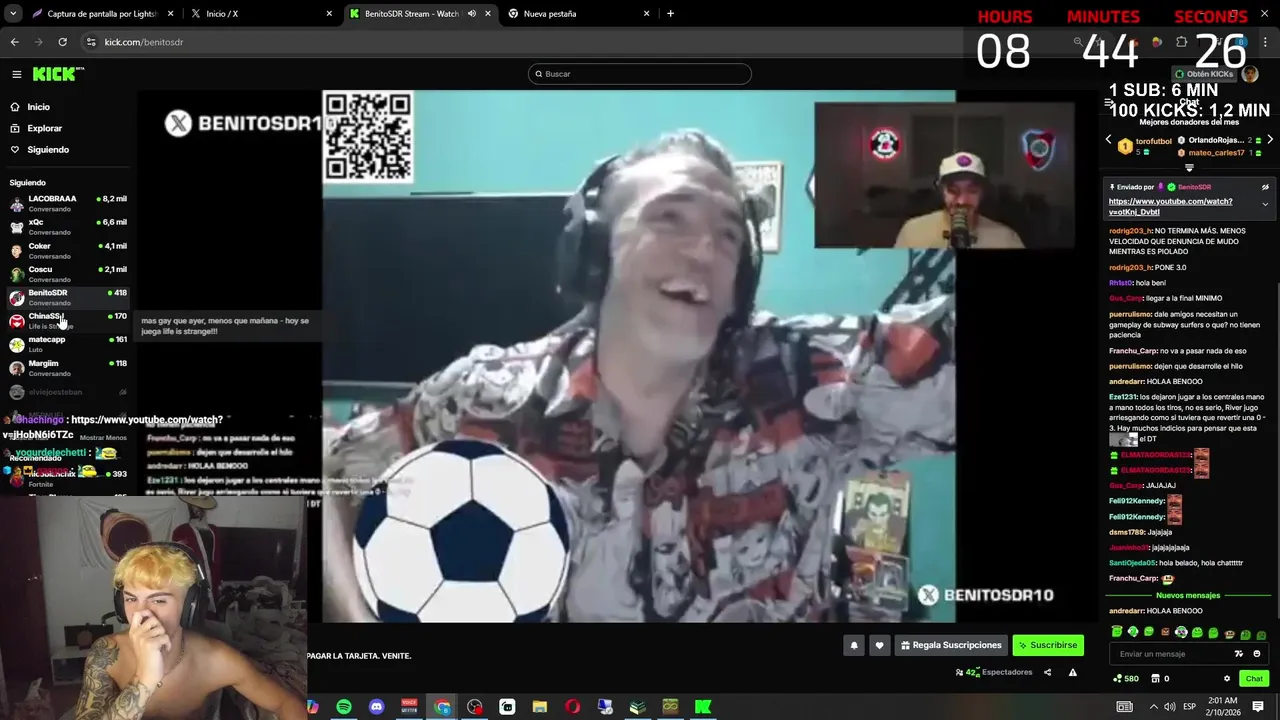Image resolution: width=1280 pixels, height=720 pixels.
Task: Open the xQc channel in the sidebar
Action: pyautogui.click(x=68, y=227)
